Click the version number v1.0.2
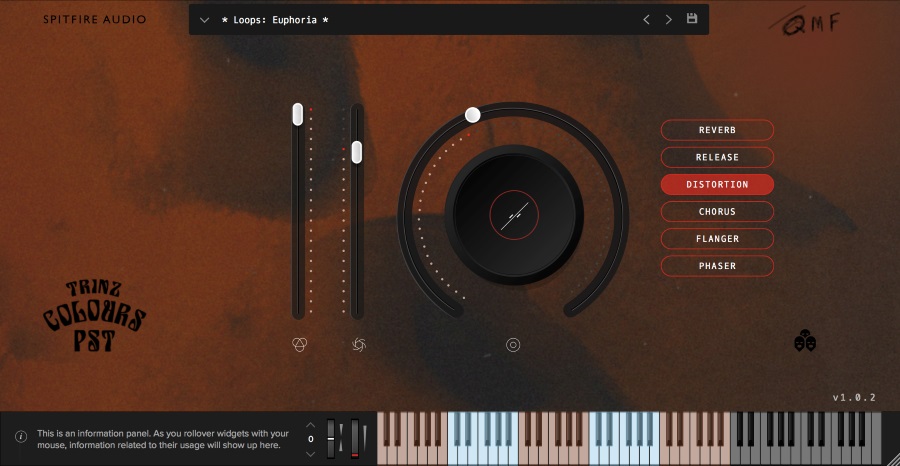This screenshot has height=466, width=900. [854, 397]
